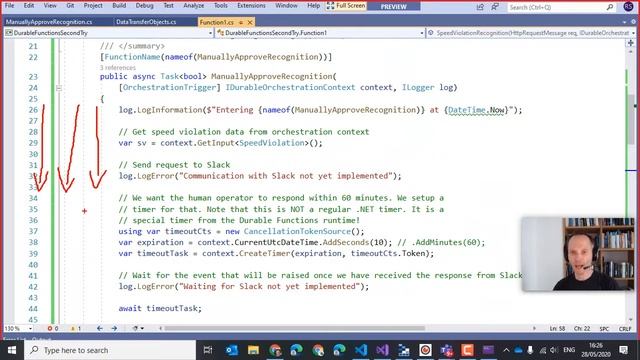Viewport: 640px width, 360px height.
Task: Click the CRLF line ending indicator
Action: point(624,329)
